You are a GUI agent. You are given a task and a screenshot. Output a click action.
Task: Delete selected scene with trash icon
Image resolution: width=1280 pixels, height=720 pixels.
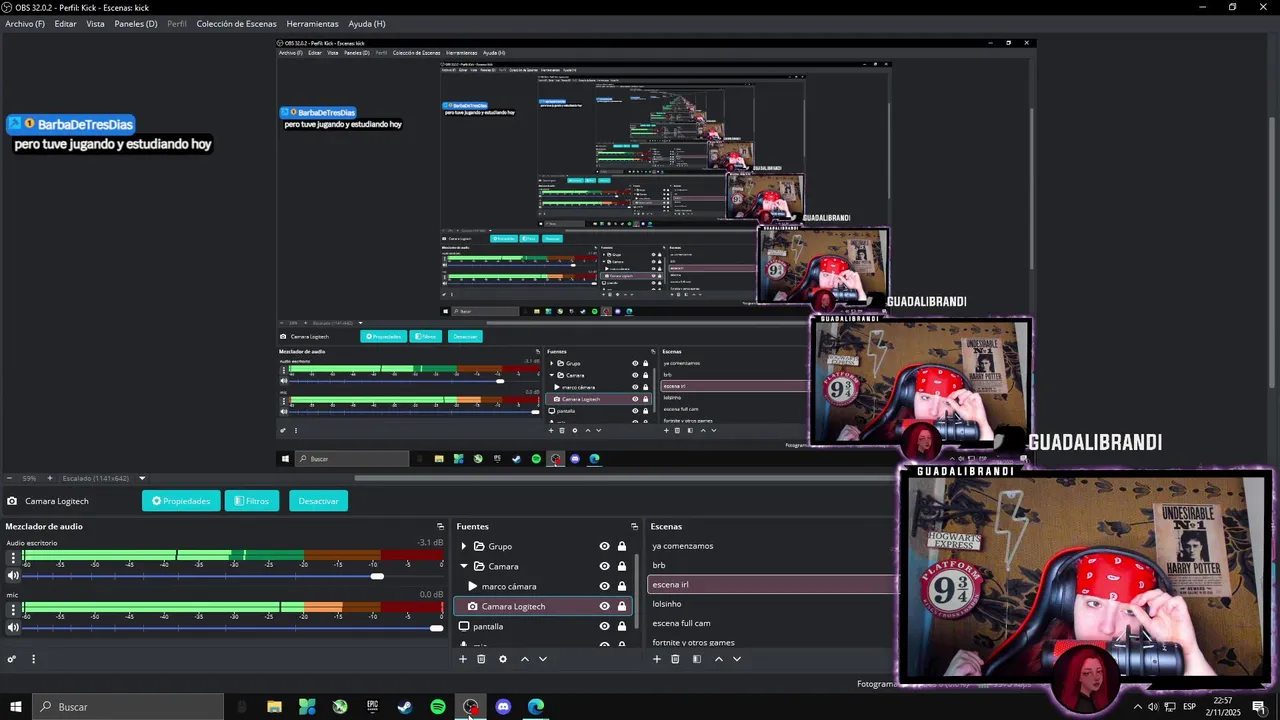[x=675, y=659]
